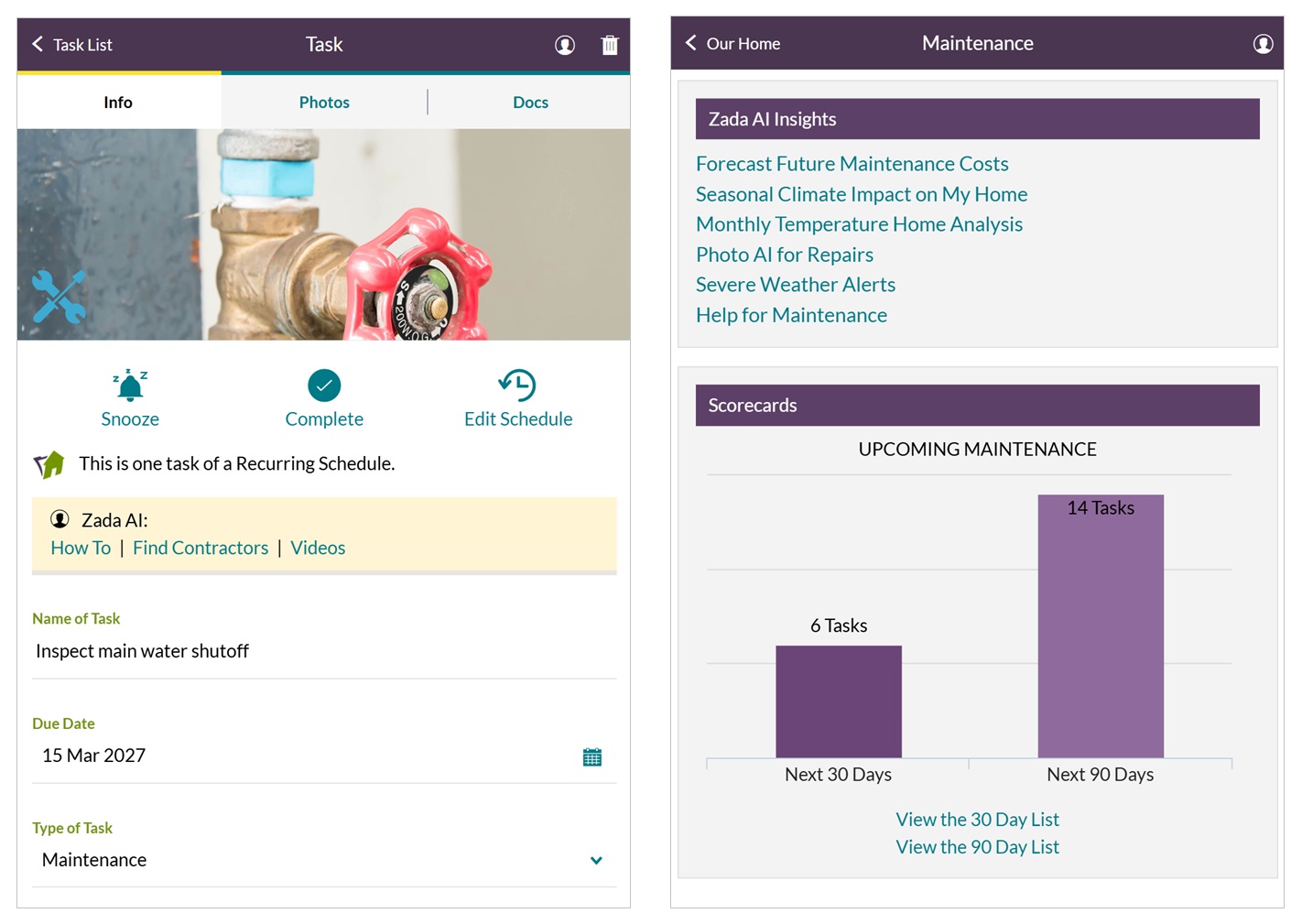
Task: Expand the Type of Task dropdown
Action: pyautogui.click(x=596, y=861)
